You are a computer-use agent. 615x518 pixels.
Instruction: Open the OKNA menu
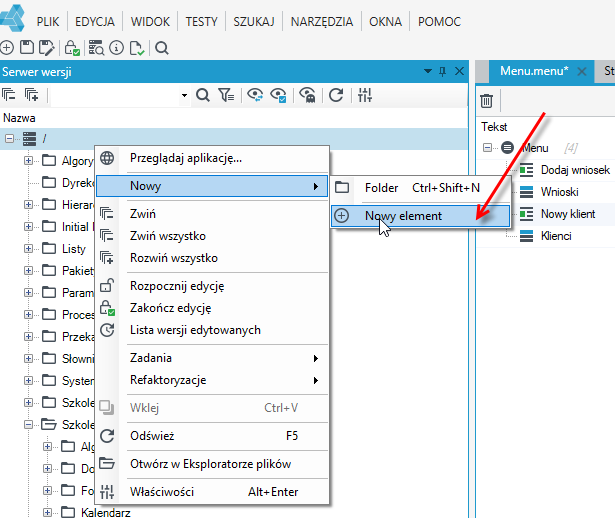(386, 22)
